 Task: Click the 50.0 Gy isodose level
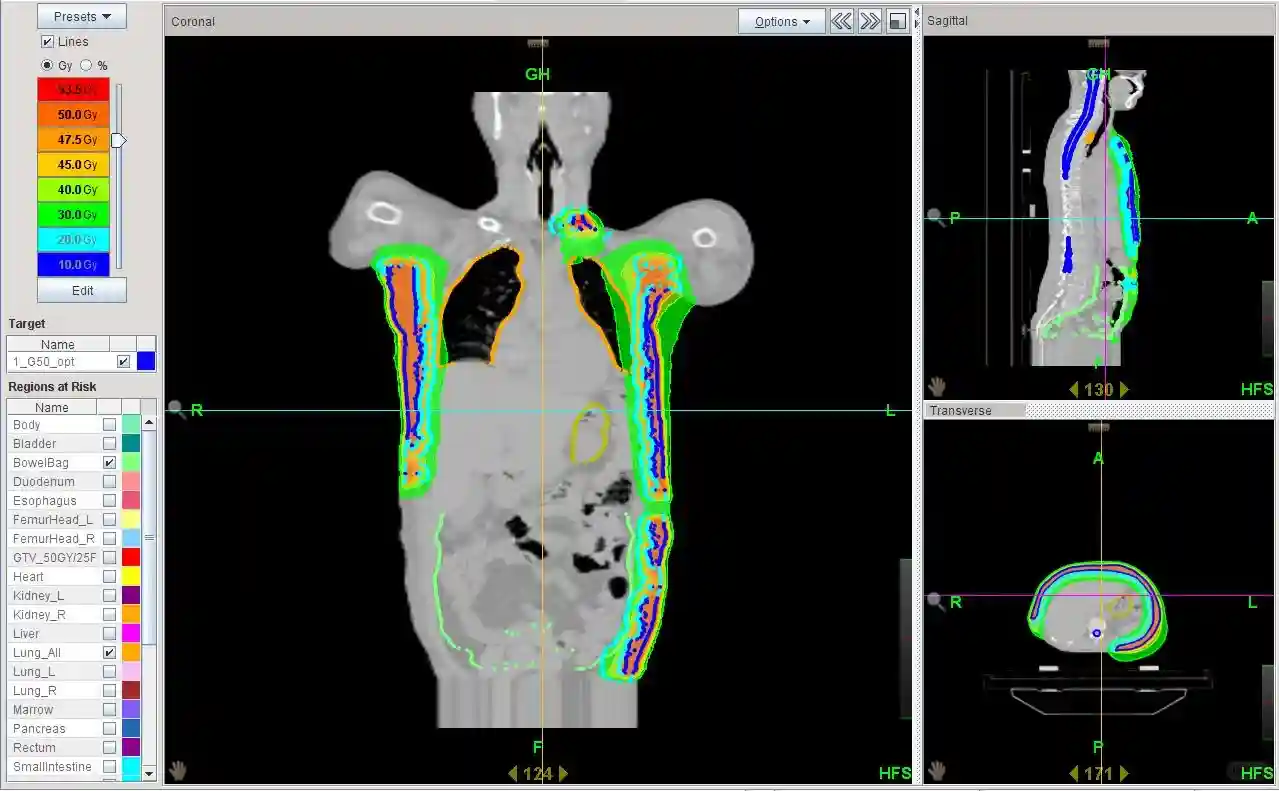tap(73, 115)
